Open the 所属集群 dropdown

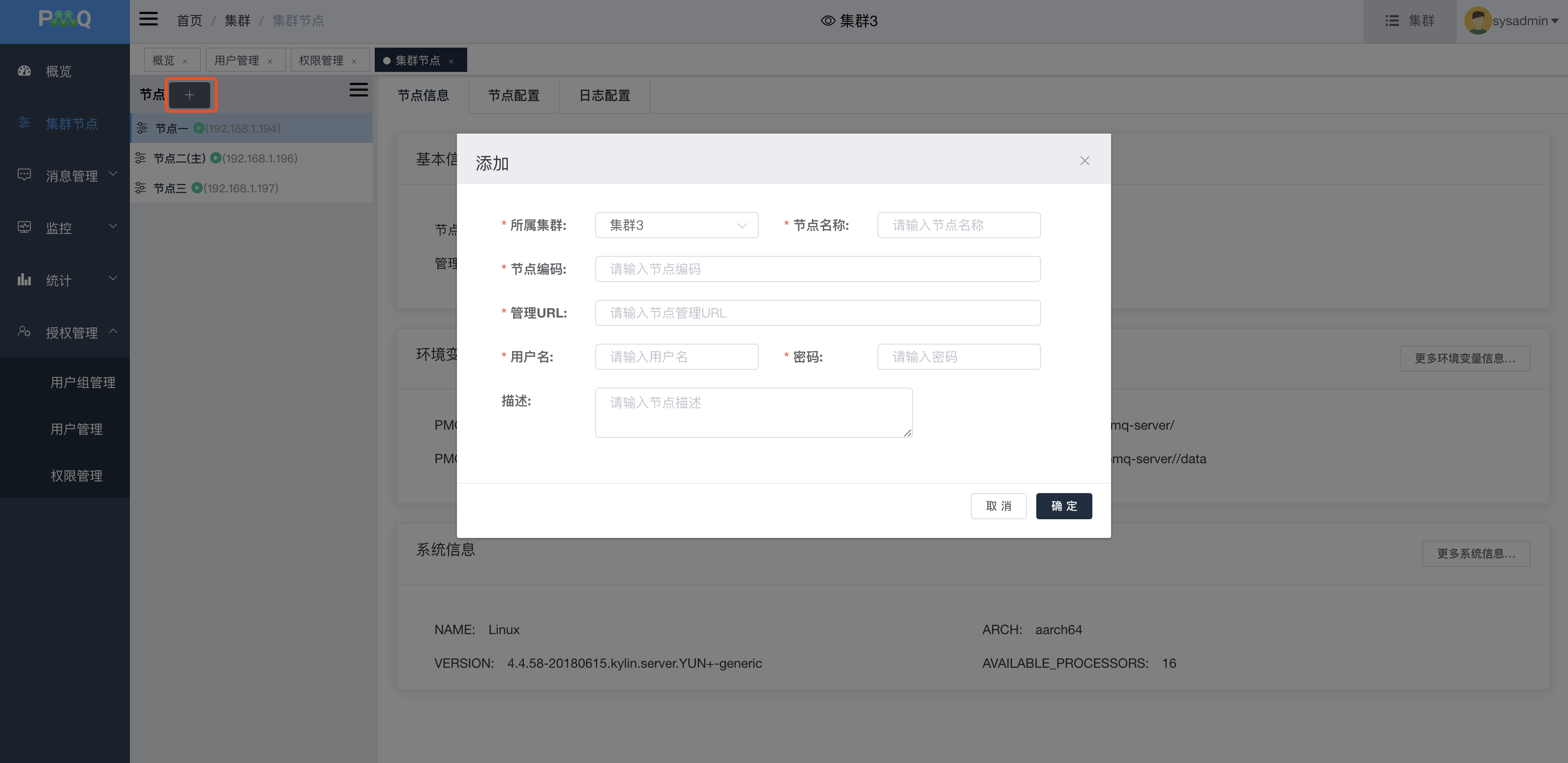(x=676, y=225)
